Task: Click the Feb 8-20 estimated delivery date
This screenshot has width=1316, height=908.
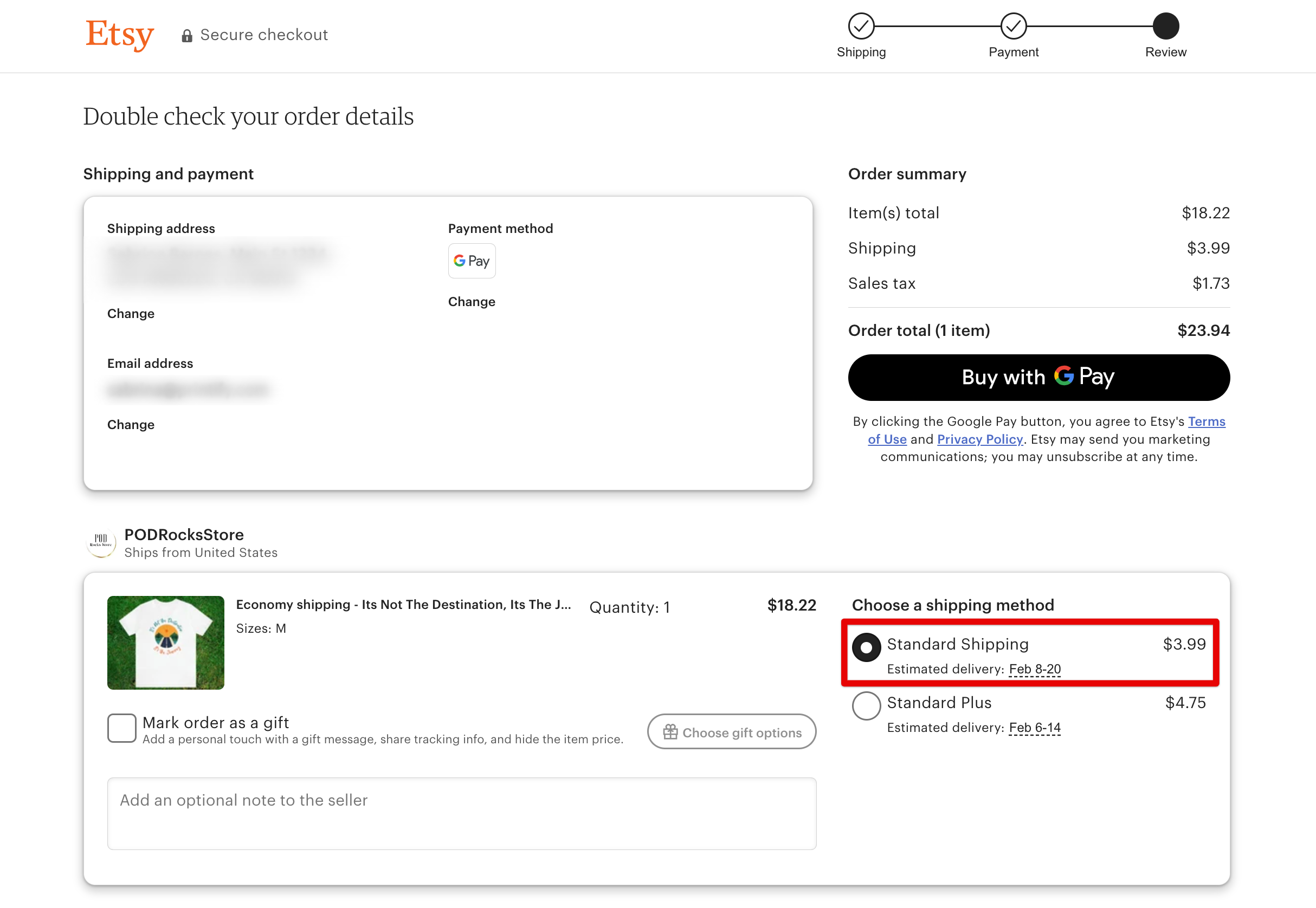Action: [x=1035, y=669]
